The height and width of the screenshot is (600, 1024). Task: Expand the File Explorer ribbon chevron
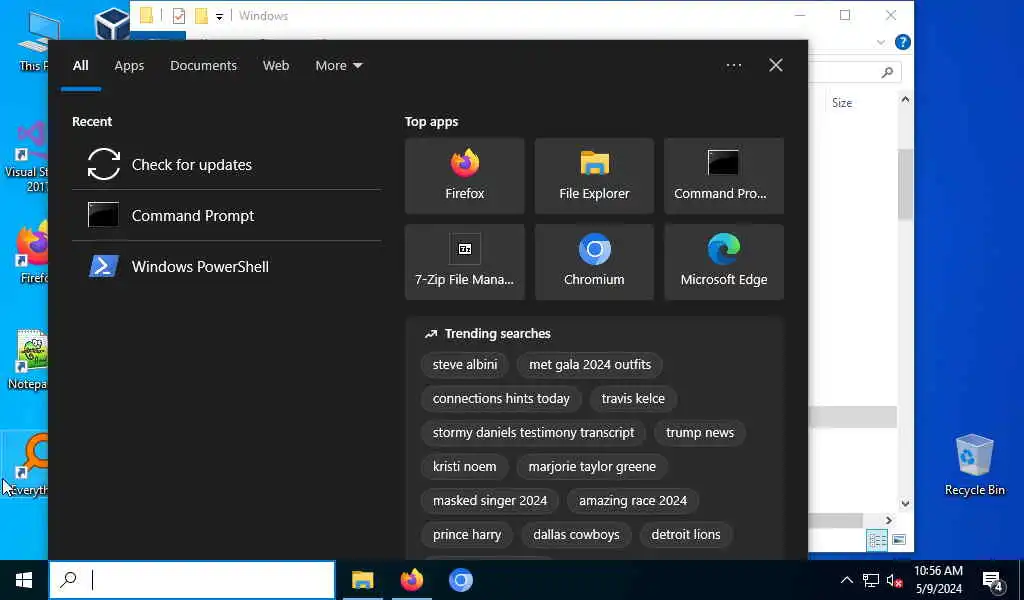(881, 42)
